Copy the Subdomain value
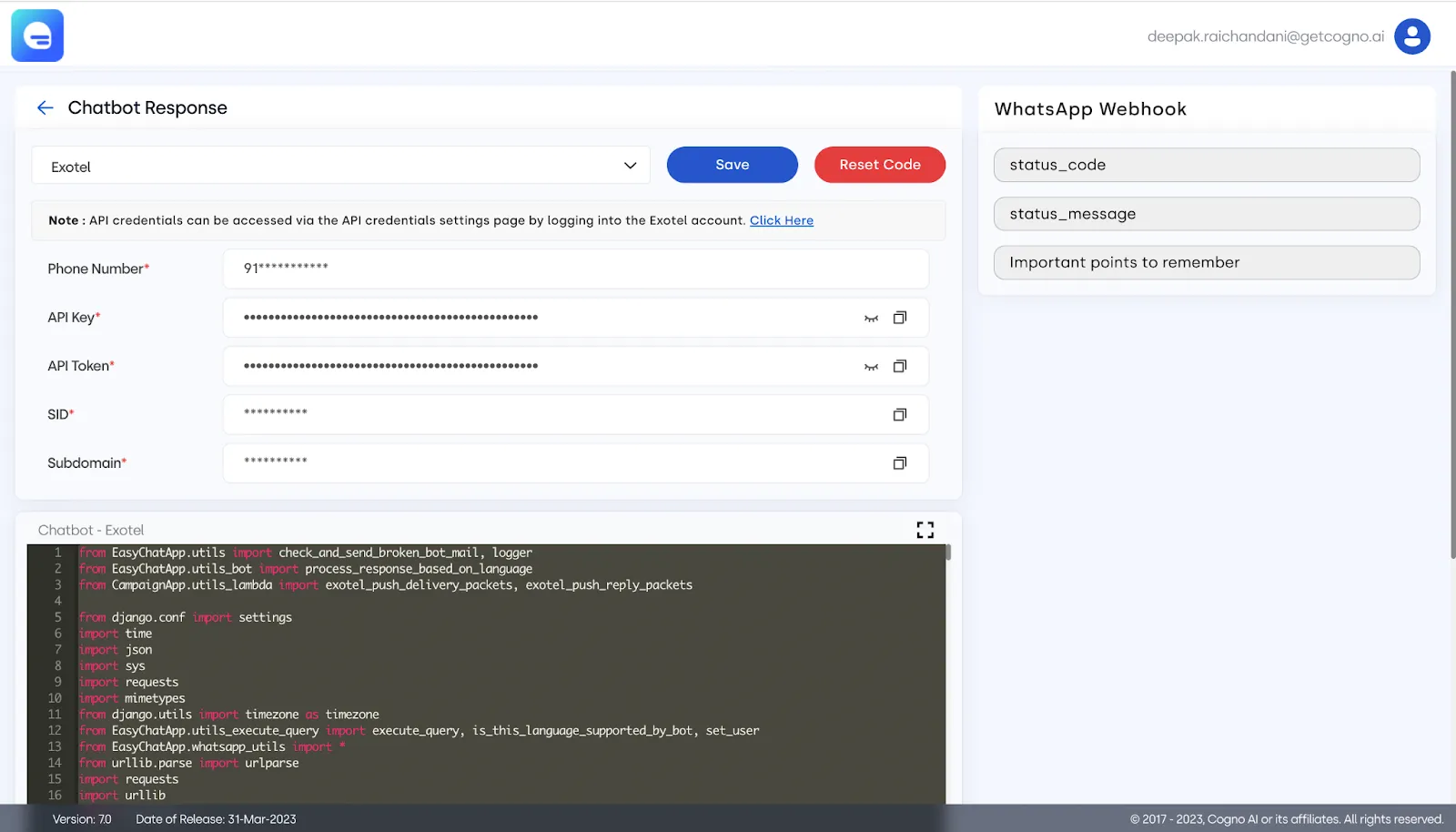Viewport: 1456px width, 832px height. coord(899,462)
